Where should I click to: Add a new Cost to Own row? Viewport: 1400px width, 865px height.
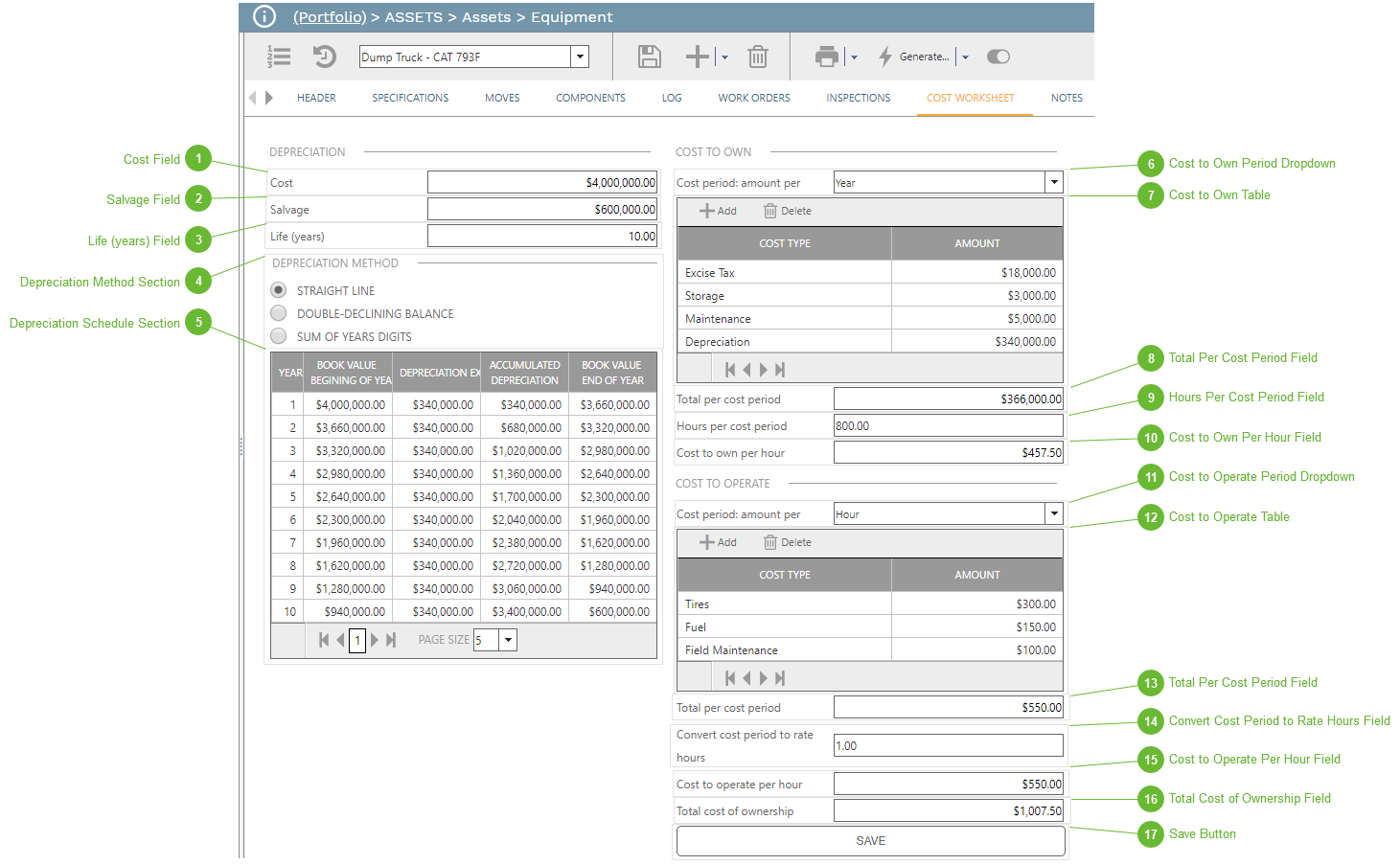tap(717, 210)
